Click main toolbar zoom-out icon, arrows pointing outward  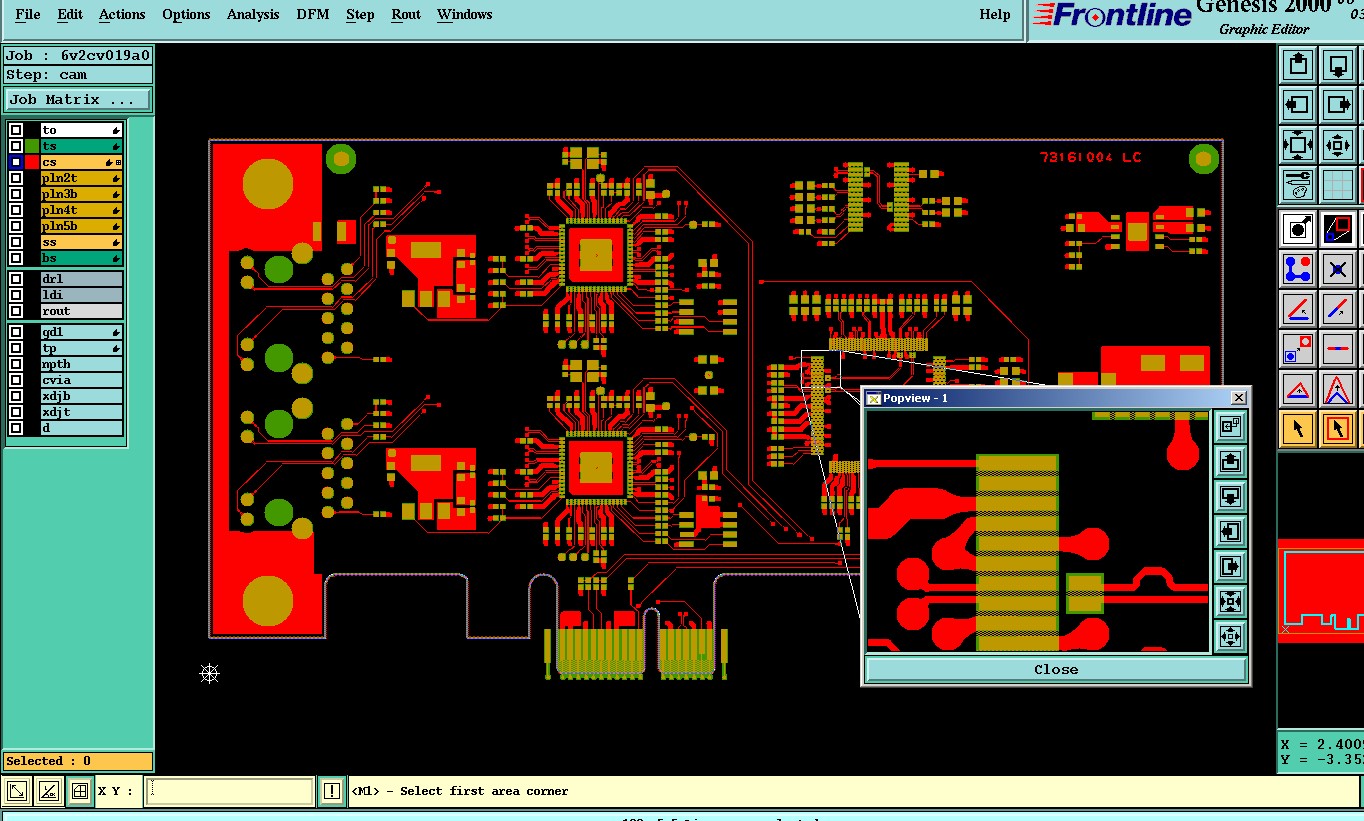click(x=1338, y=145)
